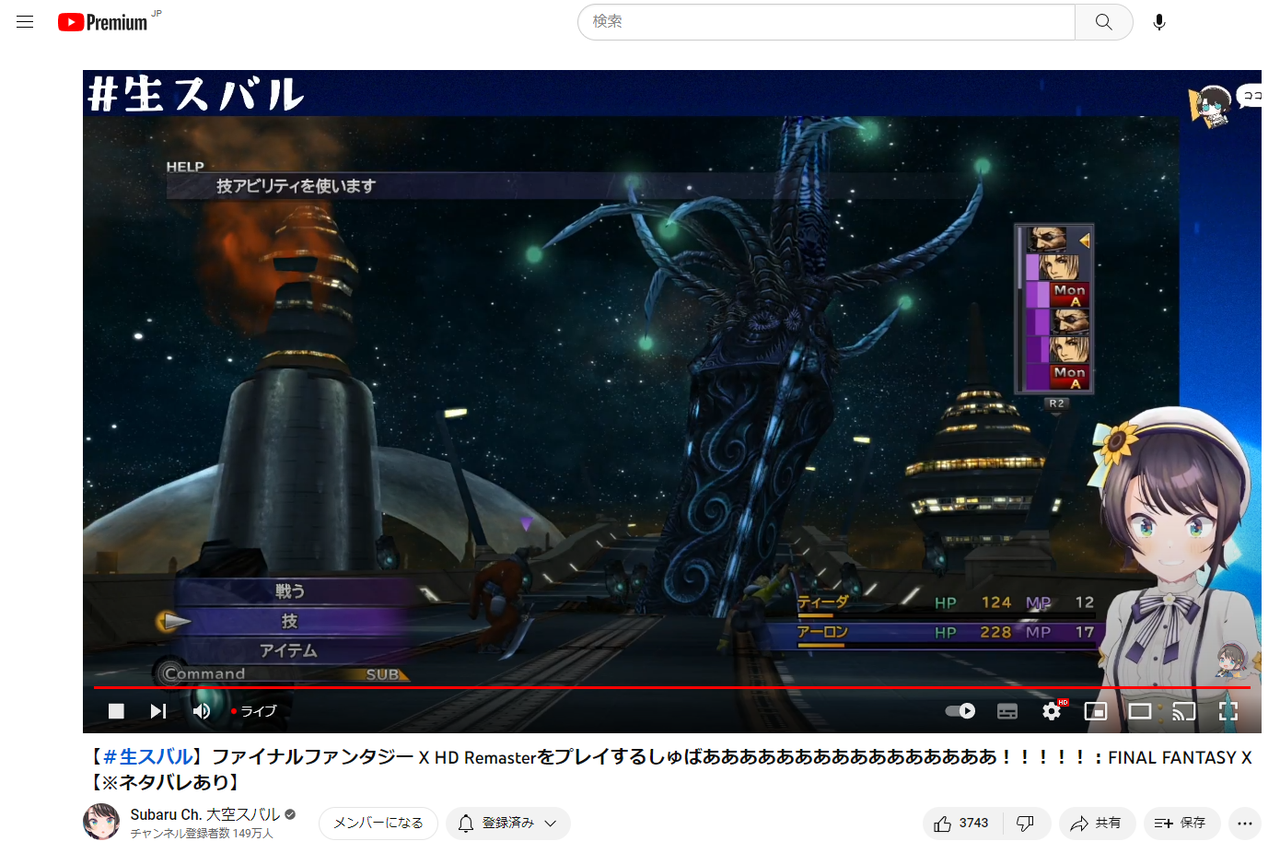
Task: Open the Subaru Ch. channel avatar
Action: [101, 822]
